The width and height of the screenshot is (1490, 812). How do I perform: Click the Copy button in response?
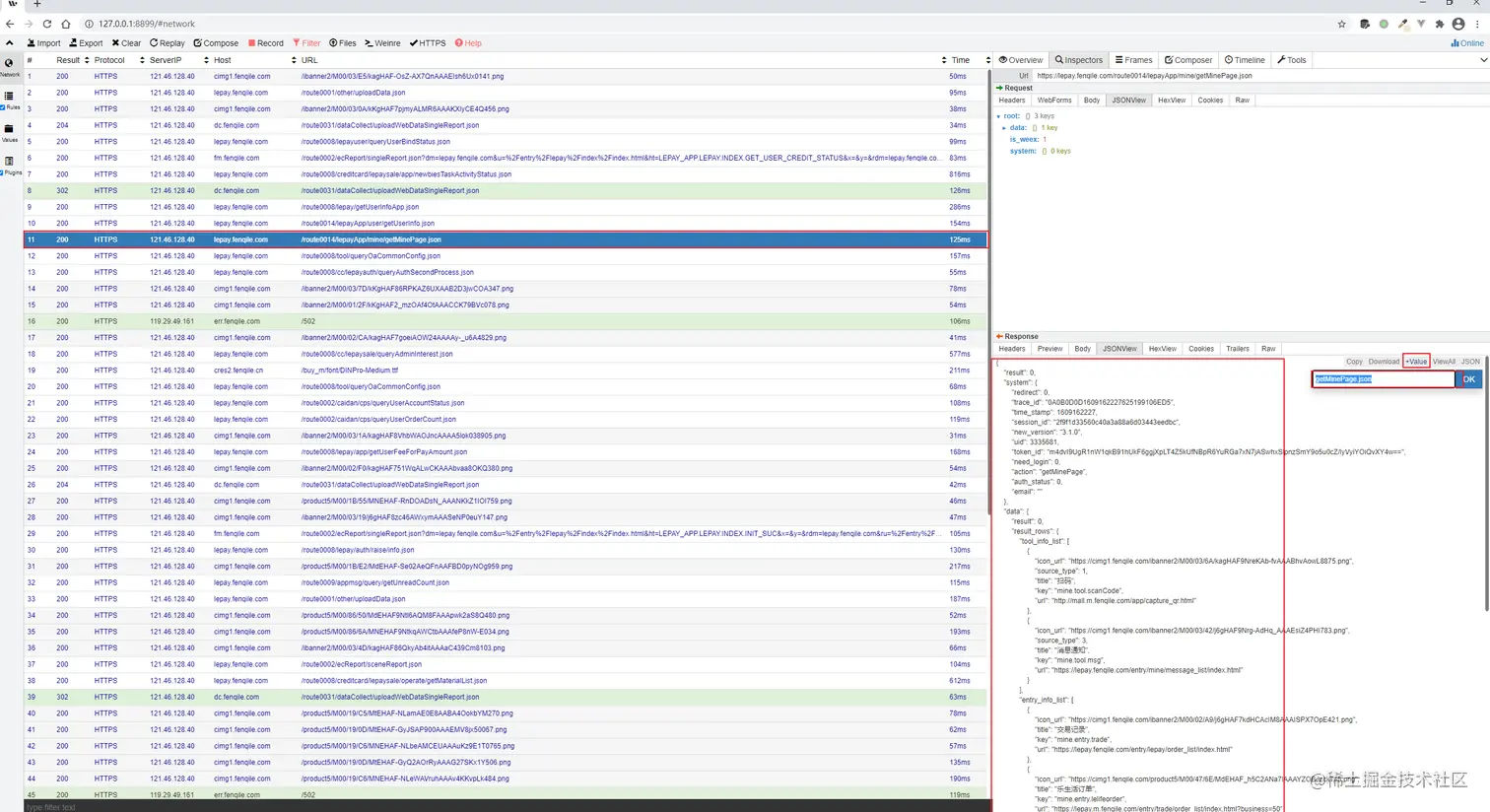pos(1355,362)
